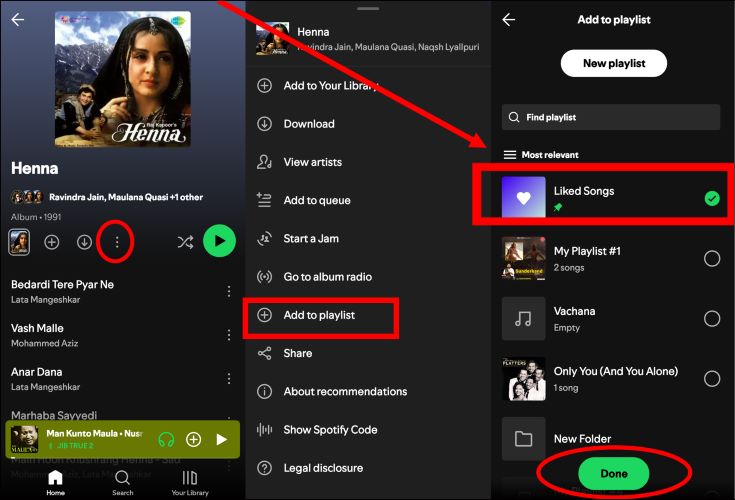Open artists Ravindra Jain, Maulana Quasi link
The width and height of the screenshot is (735, 500).
(x=126, y=197)
